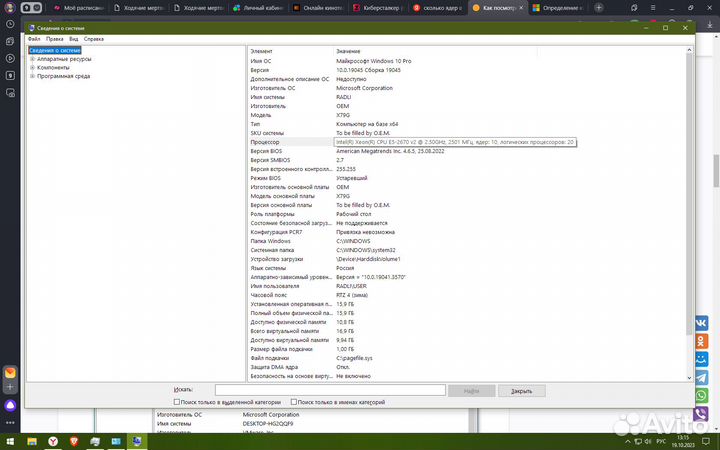Click the 'Искать' search input field
Viewport: 720px width, 450px height.
(330, 390)
